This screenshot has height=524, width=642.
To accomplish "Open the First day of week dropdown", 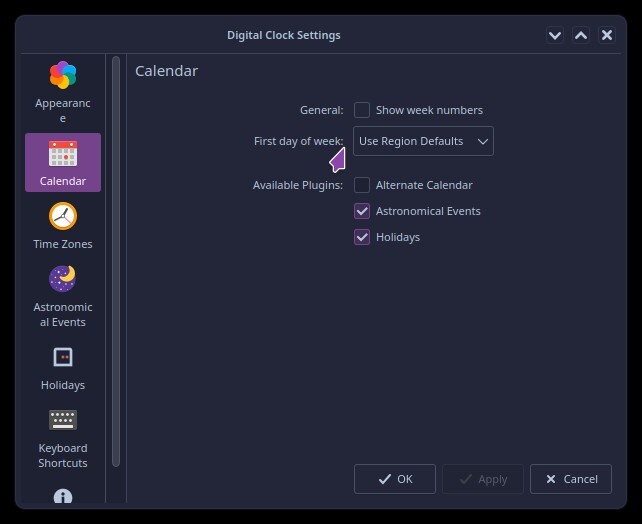I will (423, 141).
